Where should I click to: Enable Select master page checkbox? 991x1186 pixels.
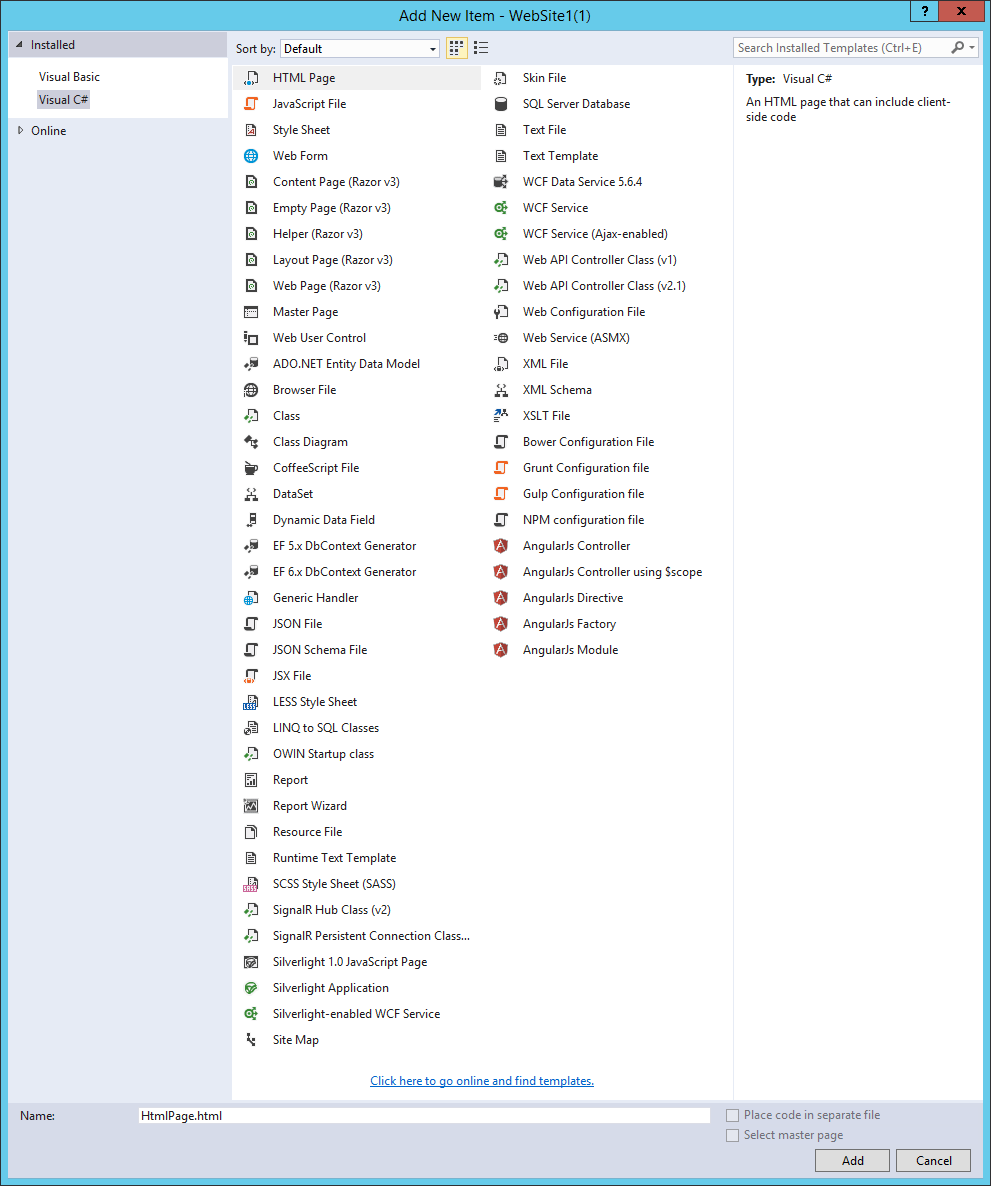click(732, 1135)
